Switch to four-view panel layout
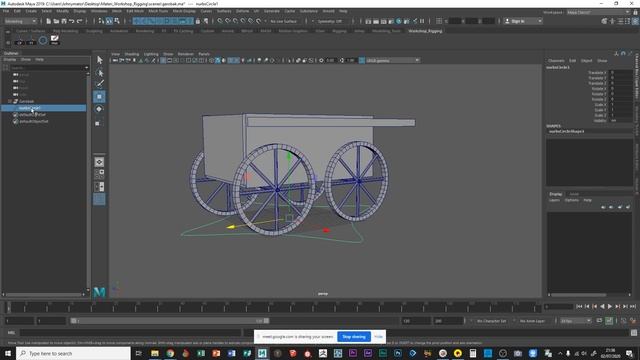Screen dimensions: 640x360 [x=99, y=174]
